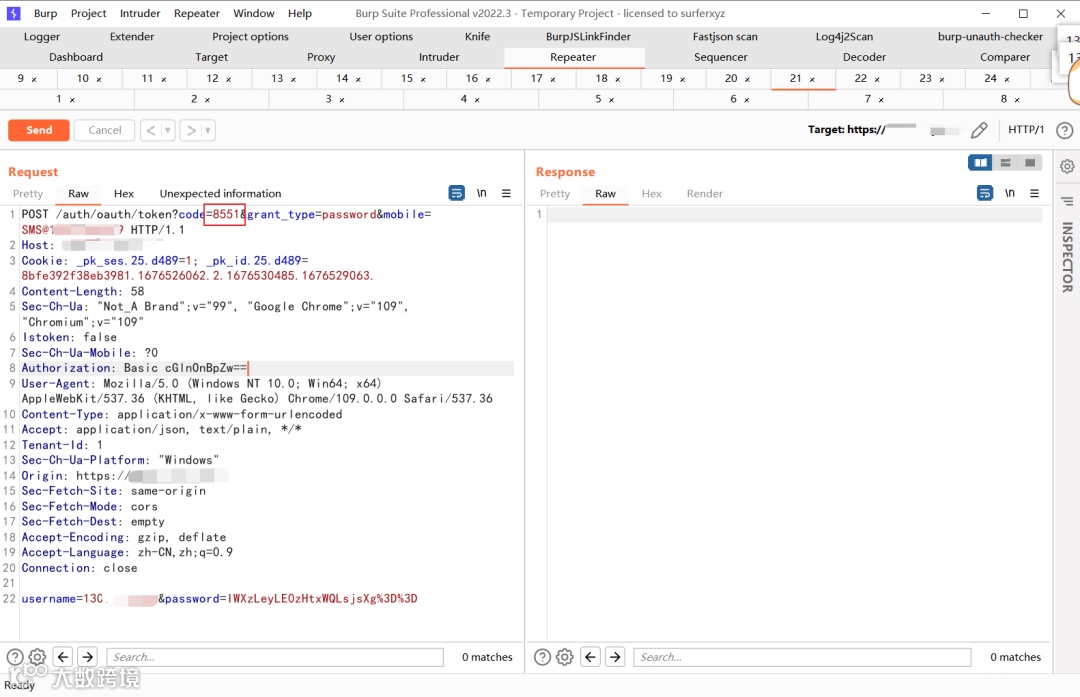This screenshot has height=697, width=1080.
Task: Open the Burp menu
Action: (x=45, y=13)
